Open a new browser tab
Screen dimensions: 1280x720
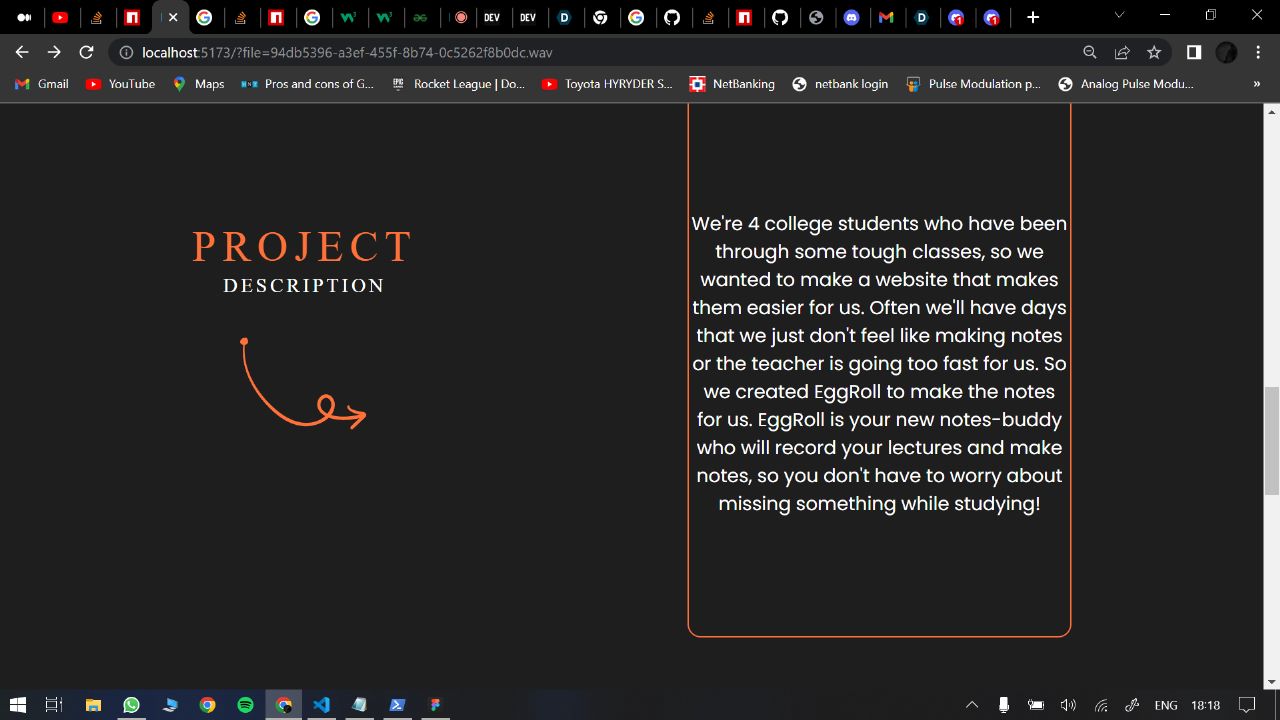1033,17
